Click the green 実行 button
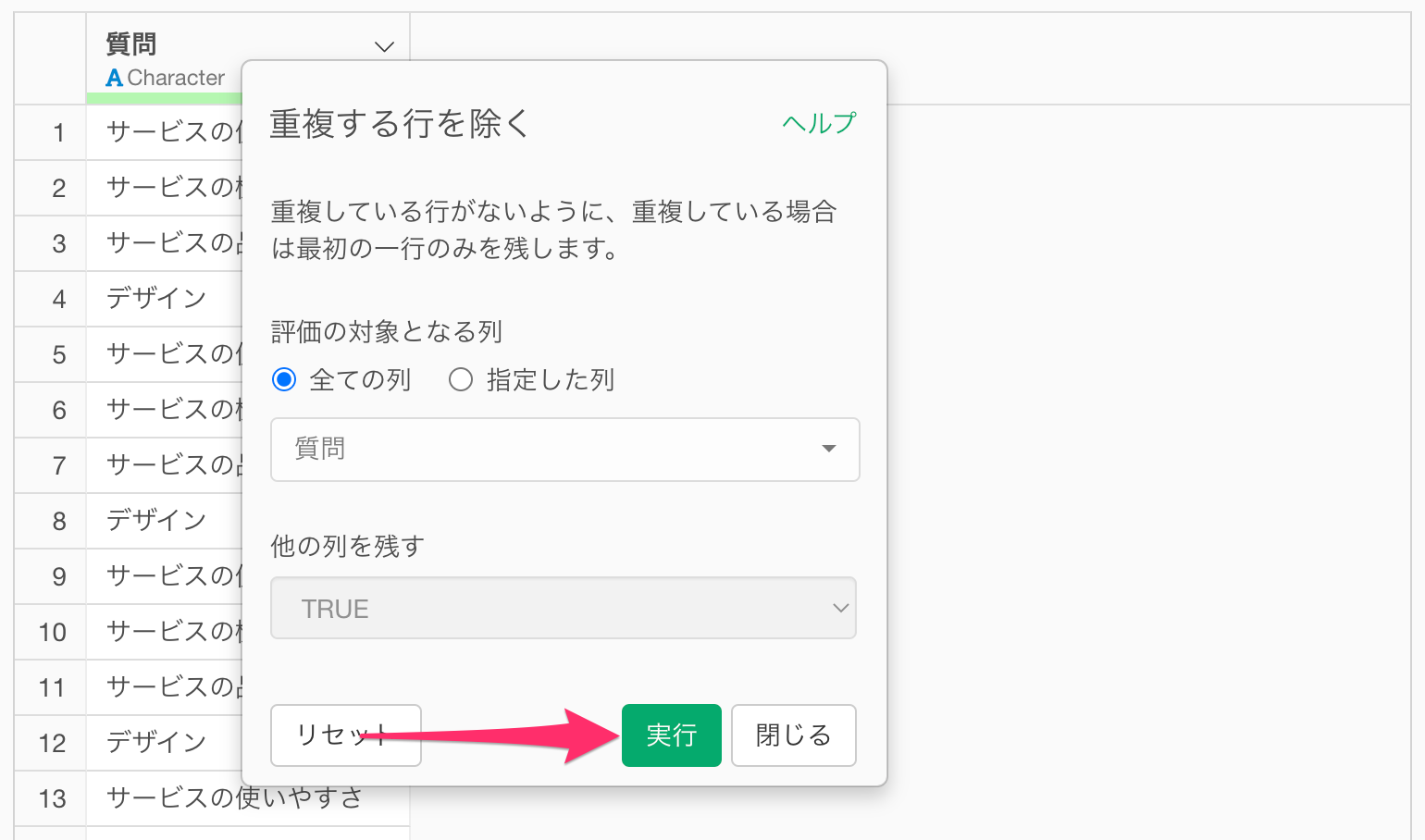Viewport: 1425px width, 840px height. point(672,735)
